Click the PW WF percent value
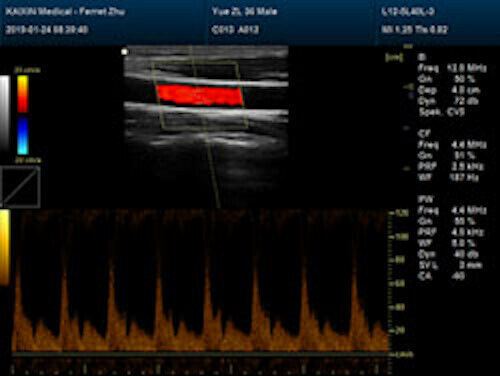 463,243
